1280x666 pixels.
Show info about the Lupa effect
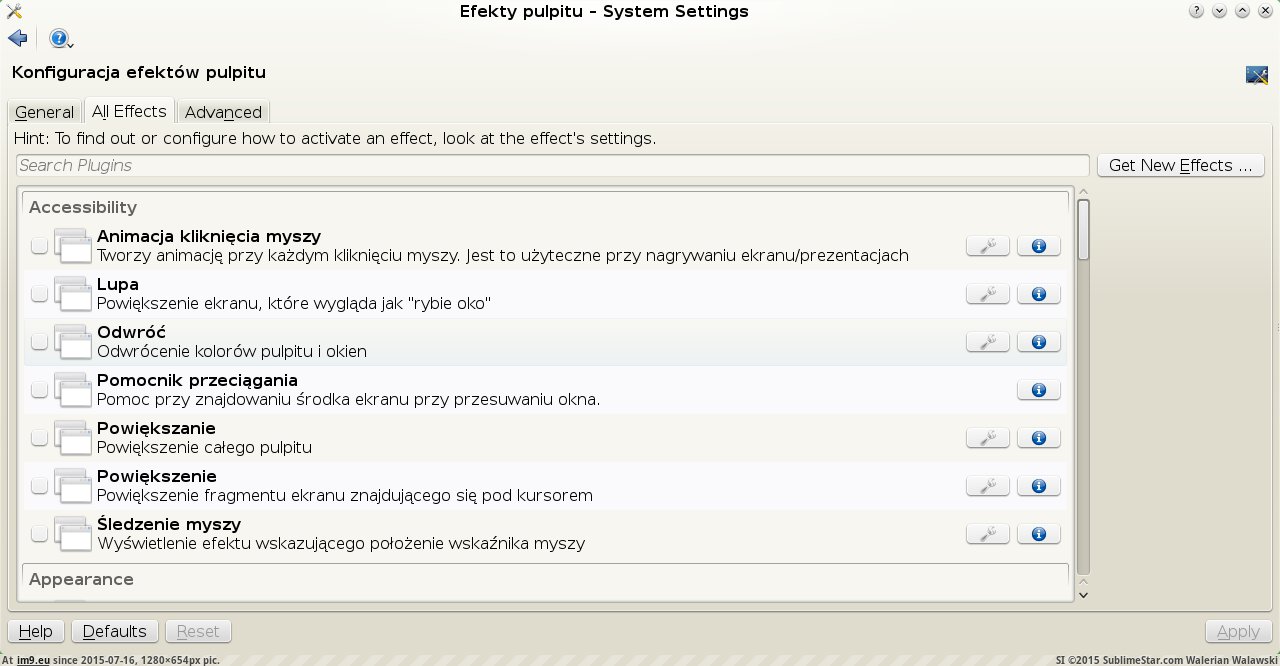1038,294
